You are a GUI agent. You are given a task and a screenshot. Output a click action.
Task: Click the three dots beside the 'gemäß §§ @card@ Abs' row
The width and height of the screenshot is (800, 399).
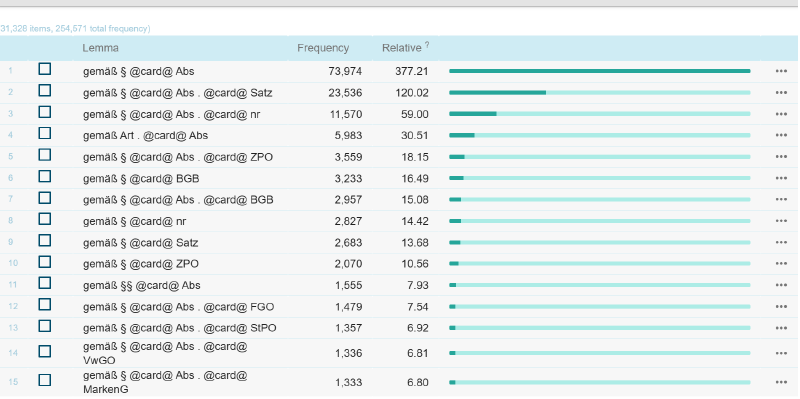point(781,285)
